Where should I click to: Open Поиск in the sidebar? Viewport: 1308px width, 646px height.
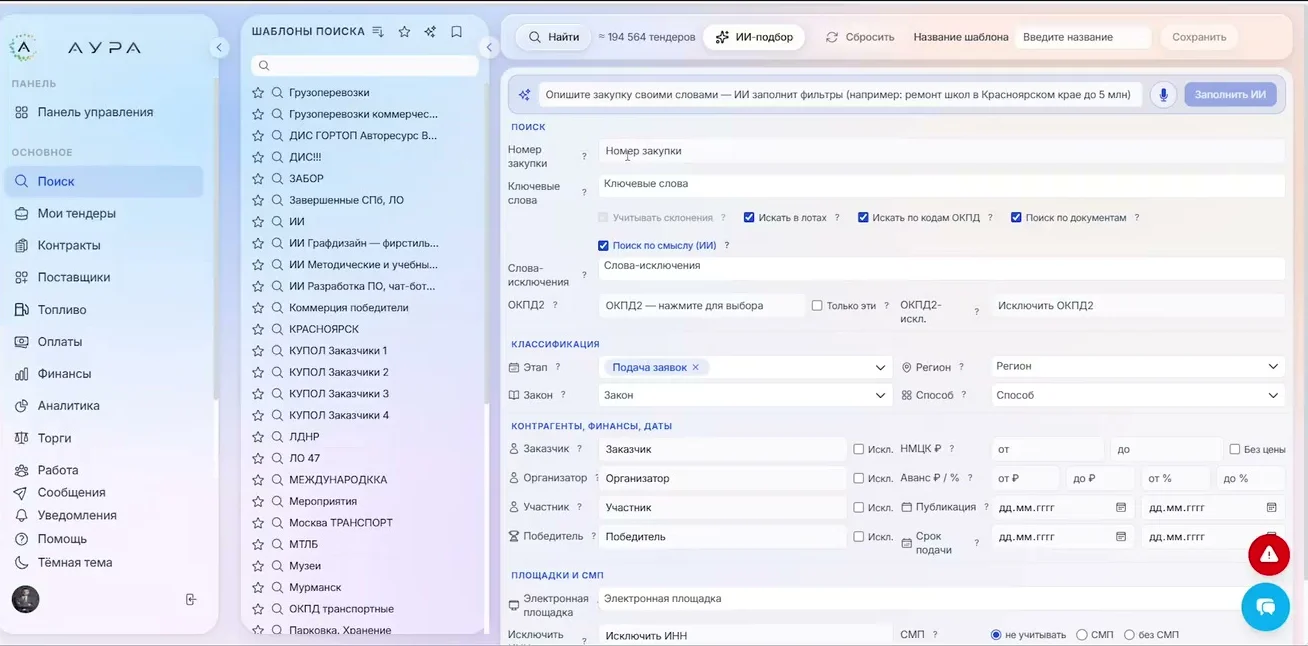[x=104, y=181]
